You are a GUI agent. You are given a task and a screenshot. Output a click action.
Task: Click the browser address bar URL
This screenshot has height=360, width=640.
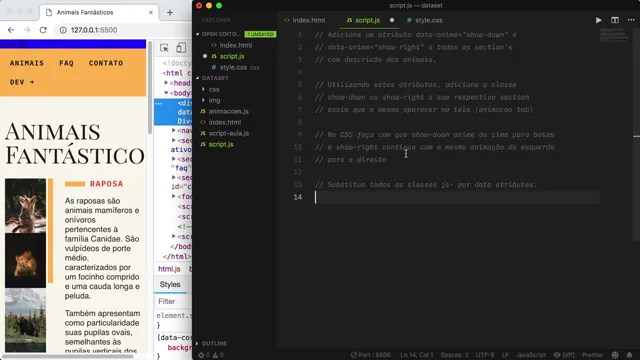point(94,30)
